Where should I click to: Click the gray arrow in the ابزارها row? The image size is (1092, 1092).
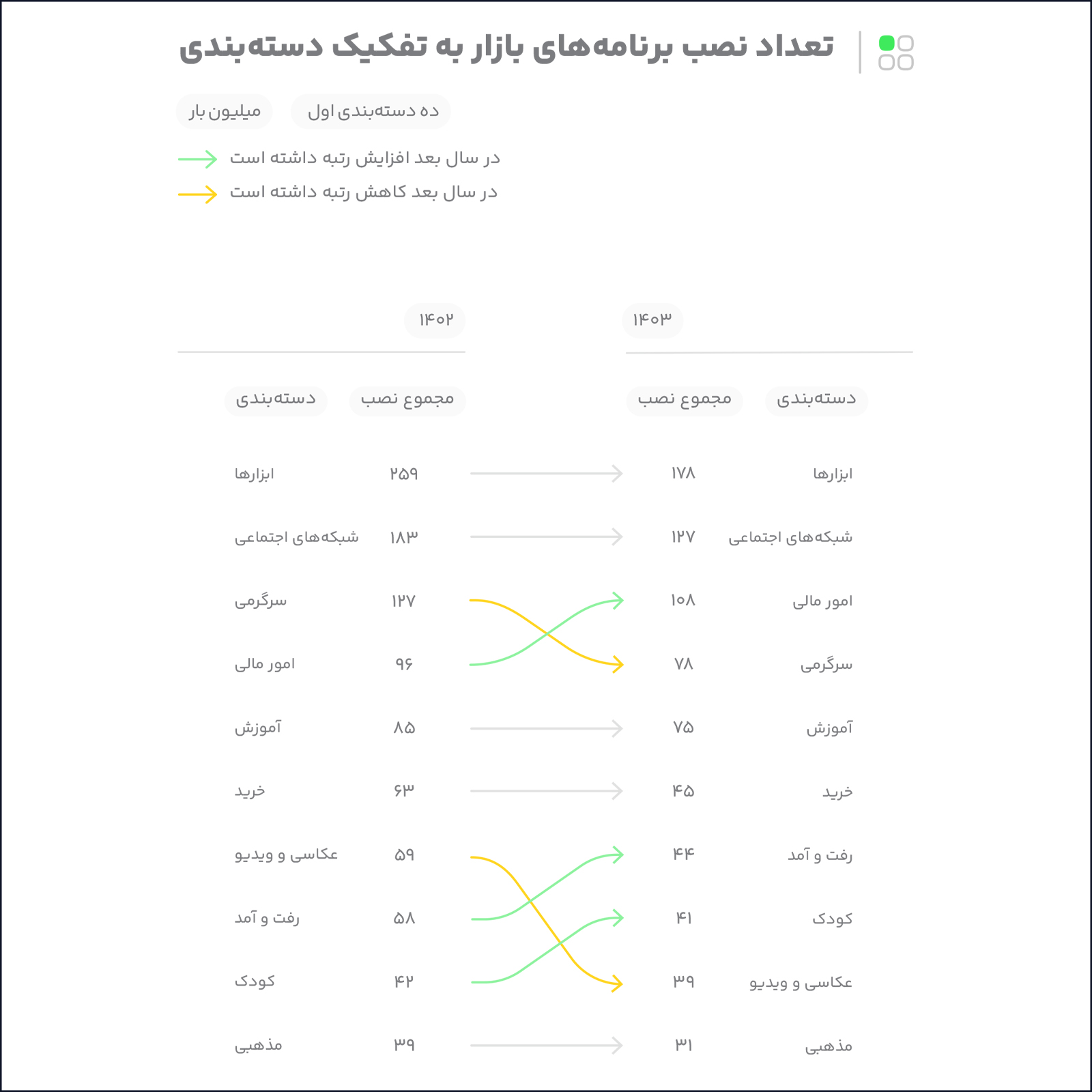click(546, 473)
